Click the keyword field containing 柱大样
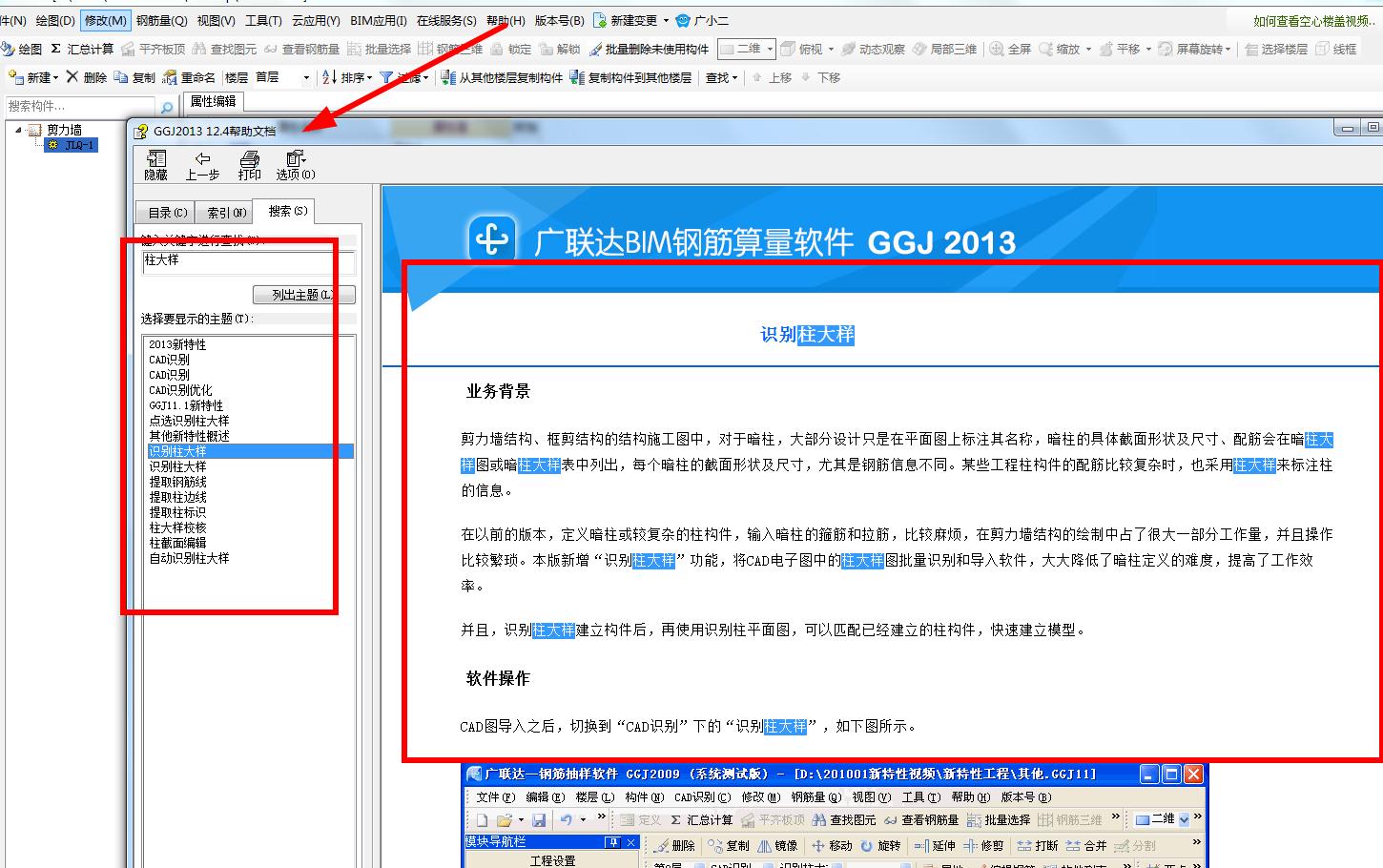Image resolution: width=1383 pixels, height=868 pixels. pos(248,262)
